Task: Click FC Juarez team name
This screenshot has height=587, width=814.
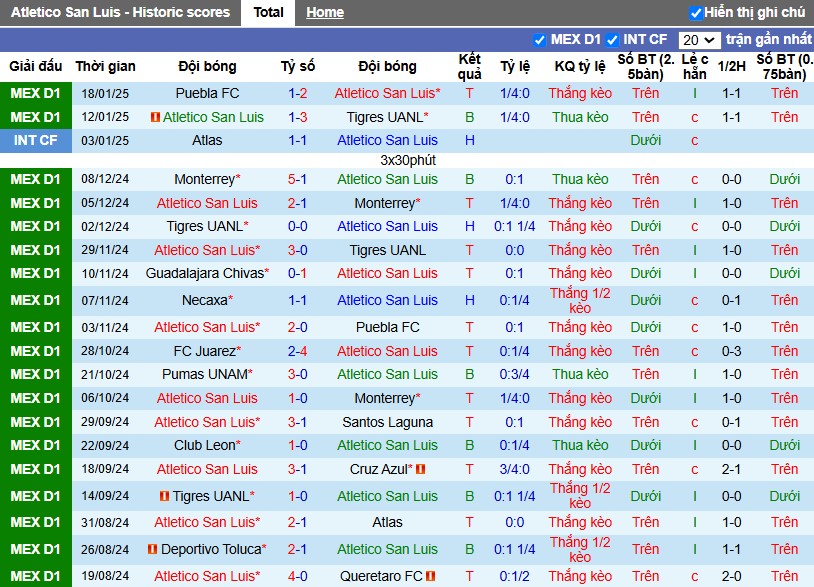Action: click(x=207, y=351)
